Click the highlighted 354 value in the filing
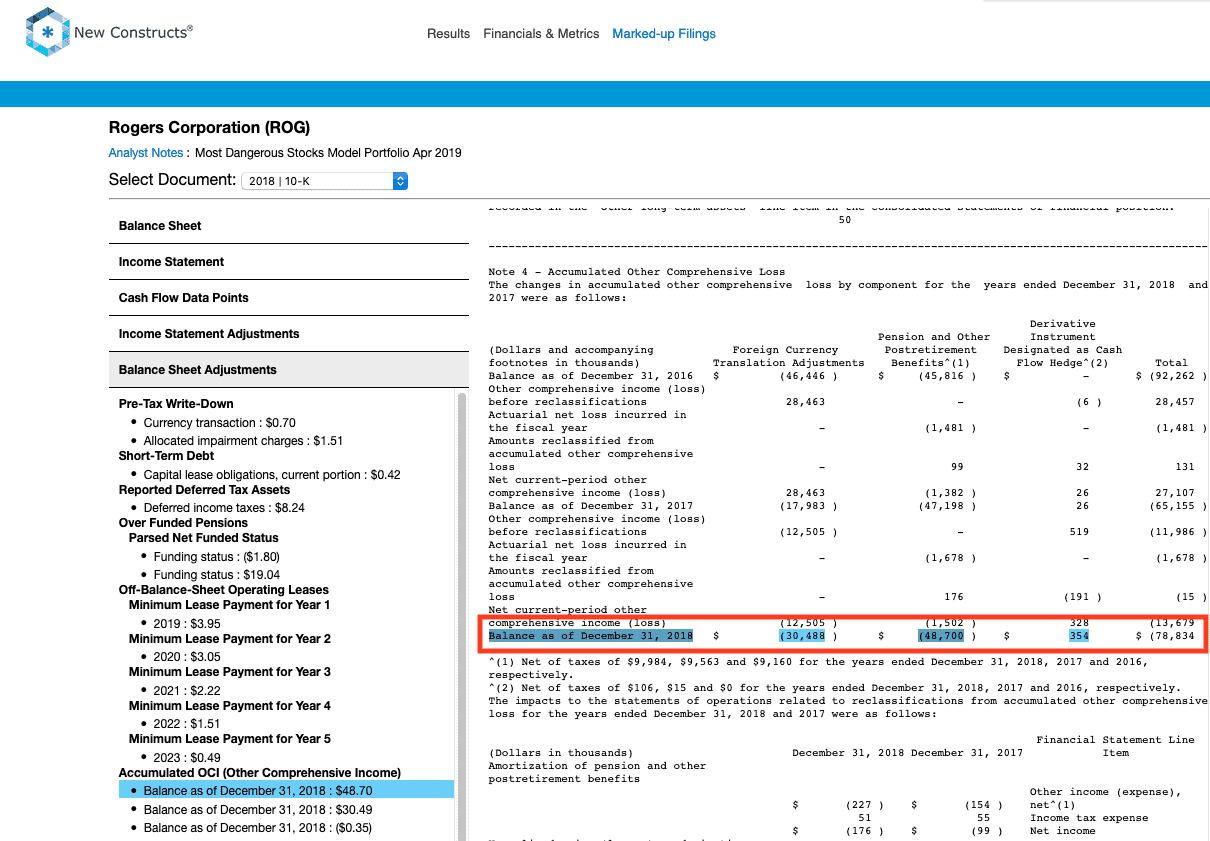The height and width of the screenshot is (841, 1210). coord(1078,636)
